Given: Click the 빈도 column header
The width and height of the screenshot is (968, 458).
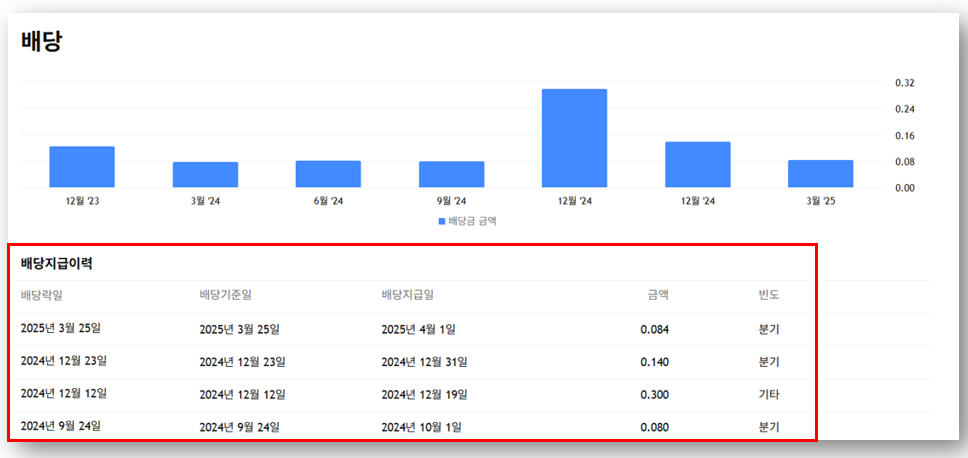Looking at the screenshot, I should 769,295.
